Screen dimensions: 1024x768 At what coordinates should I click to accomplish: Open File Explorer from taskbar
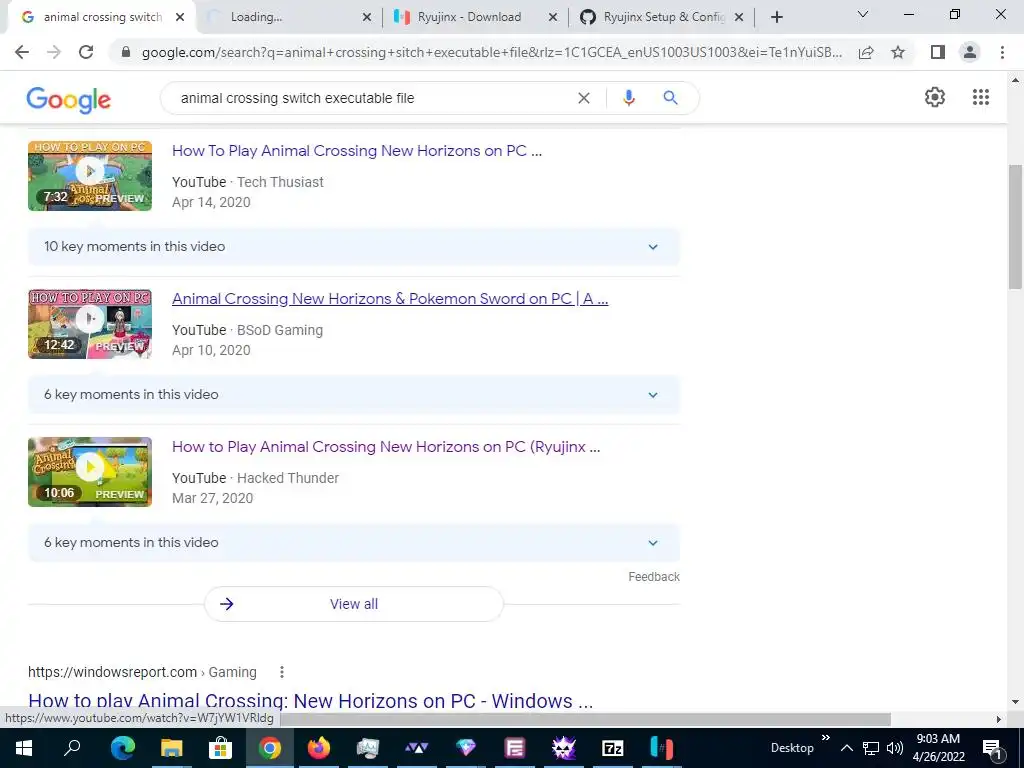click(x=171, y=748)
